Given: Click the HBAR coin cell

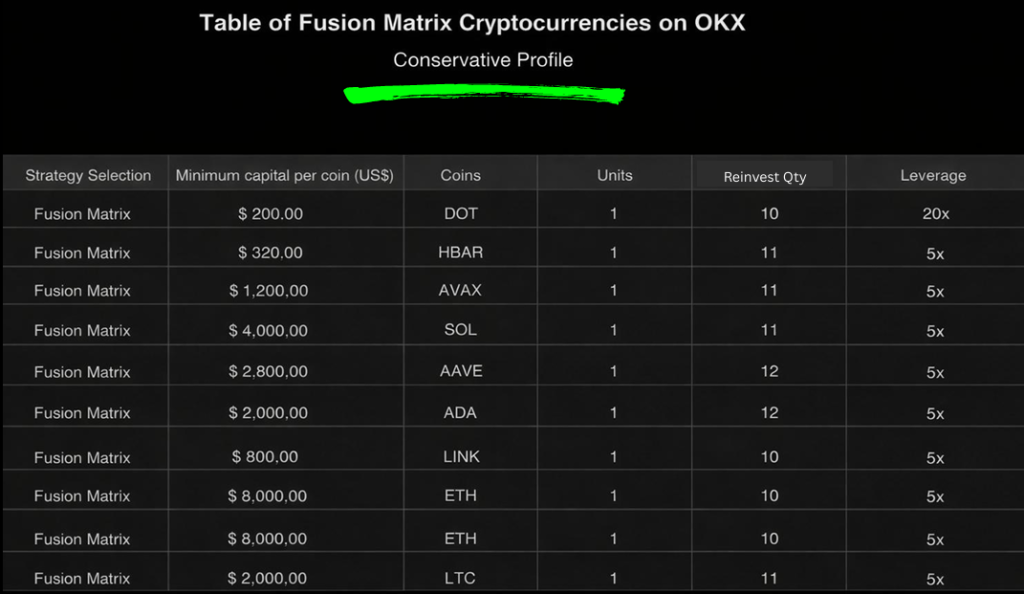Looking at the screenshot, I should coord(460,253).
